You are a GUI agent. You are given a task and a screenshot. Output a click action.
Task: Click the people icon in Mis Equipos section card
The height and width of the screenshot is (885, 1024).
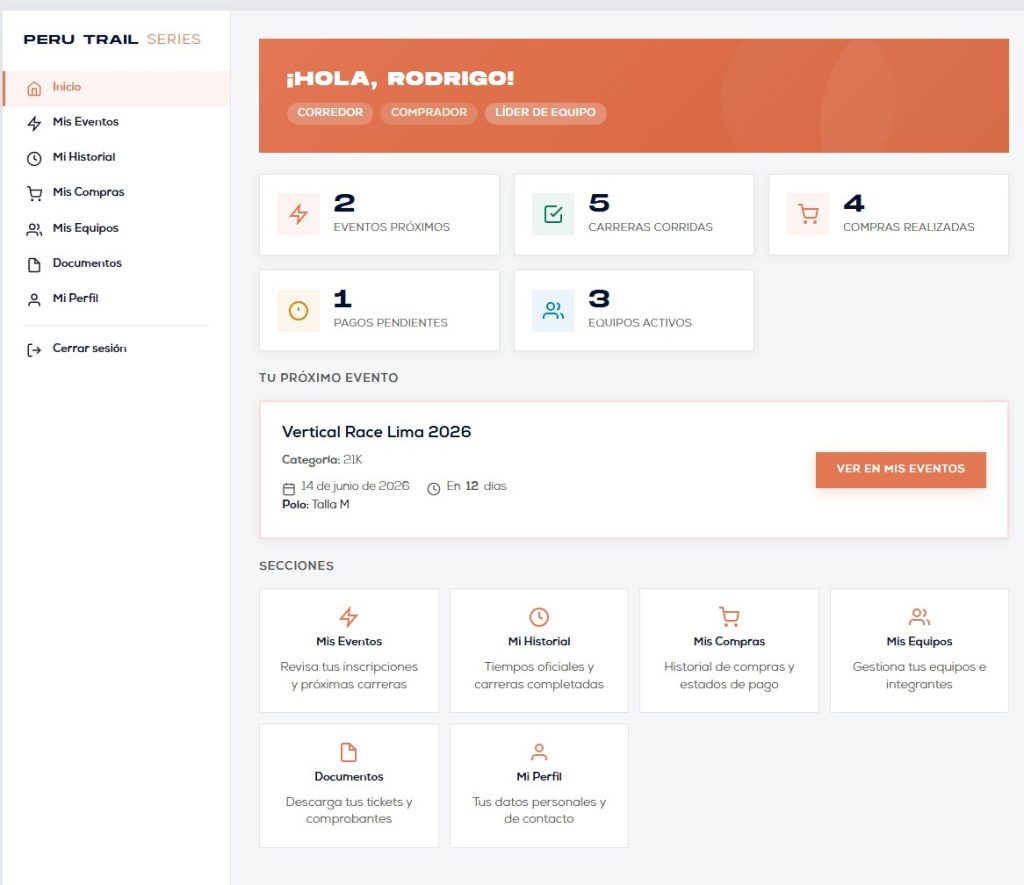point(919,617)
